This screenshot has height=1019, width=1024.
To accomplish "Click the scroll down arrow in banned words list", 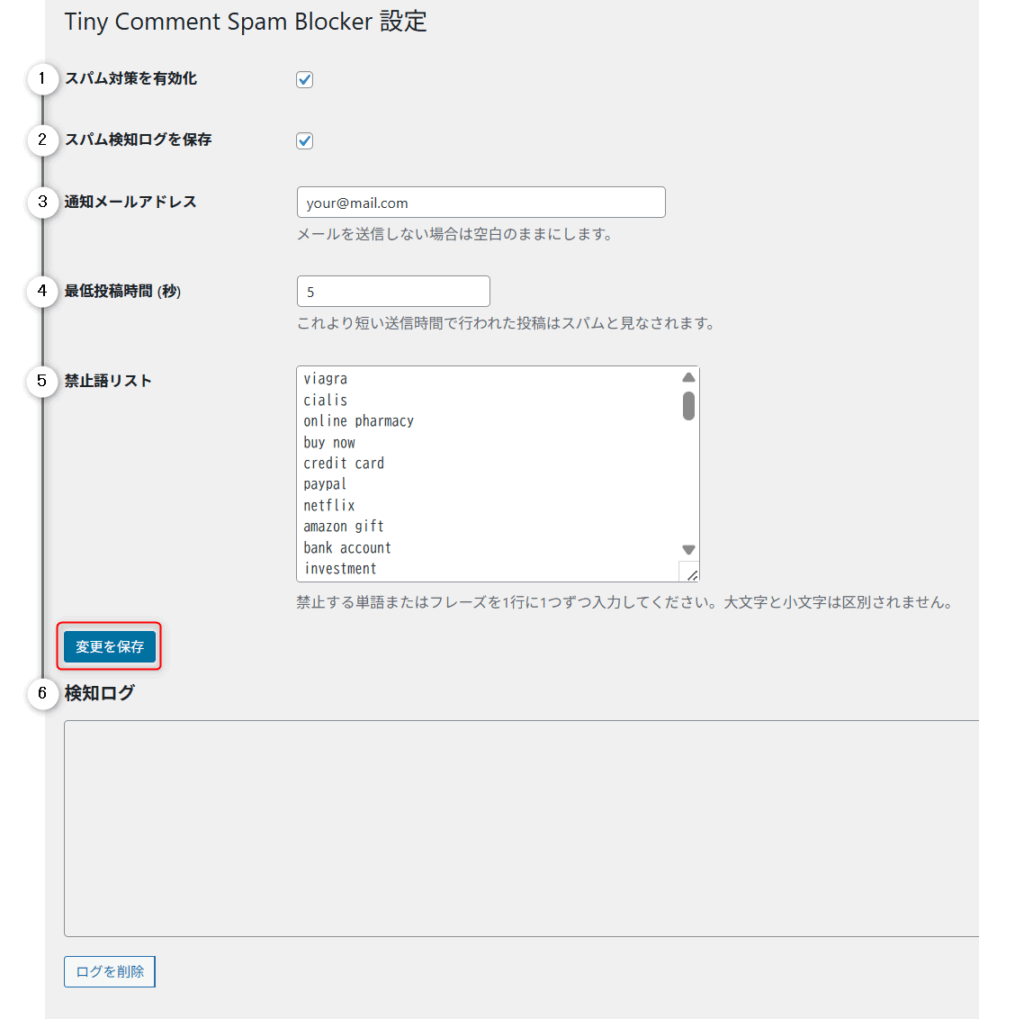I will coord(688,549).
